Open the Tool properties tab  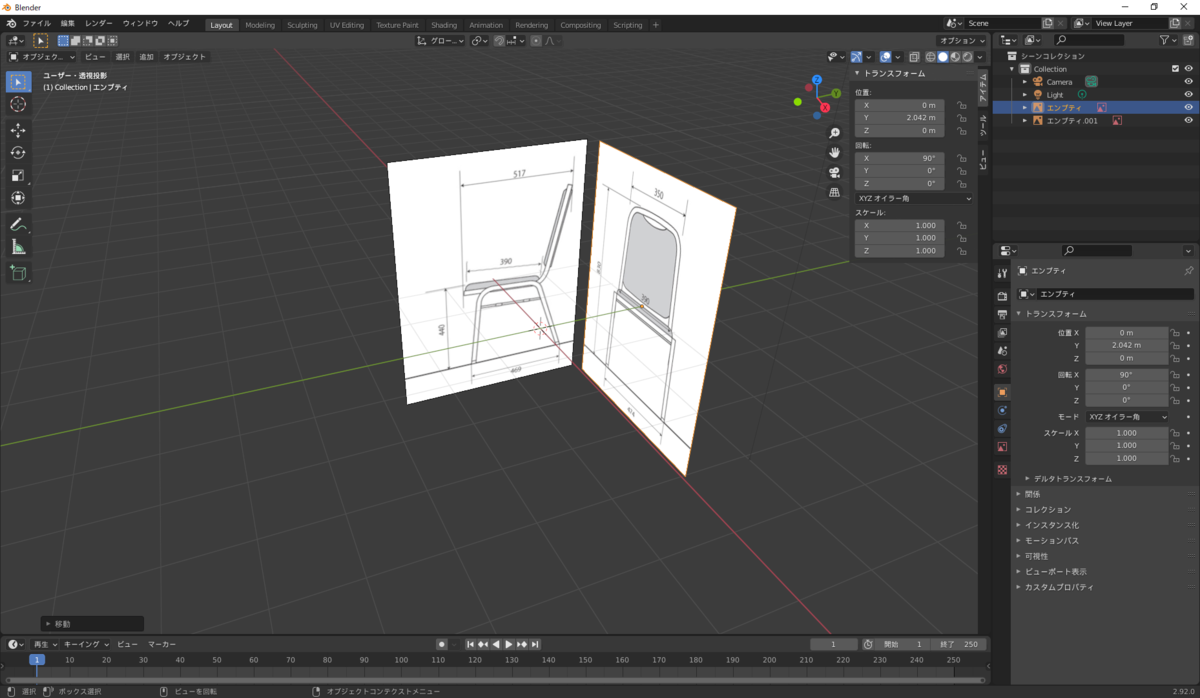click(1002, 273)
